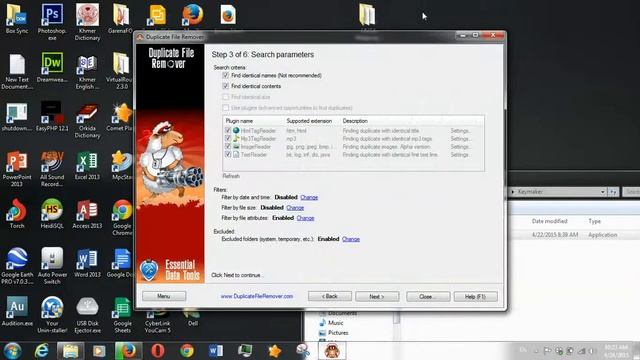Sort plugin list by Plugin name

(x=239, y=121)
